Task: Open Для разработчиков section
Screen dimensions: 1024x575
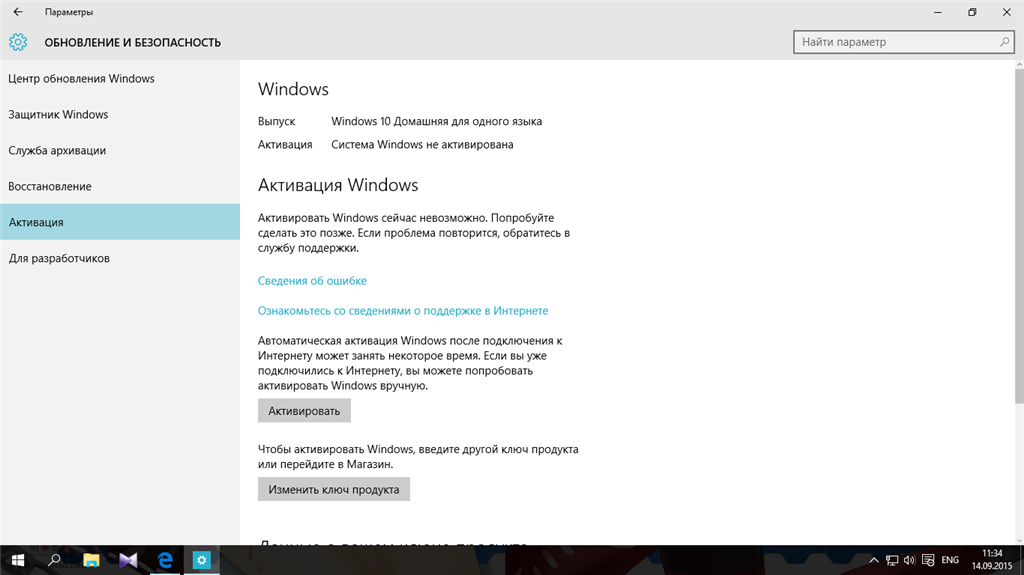Action: click(120, 258)
